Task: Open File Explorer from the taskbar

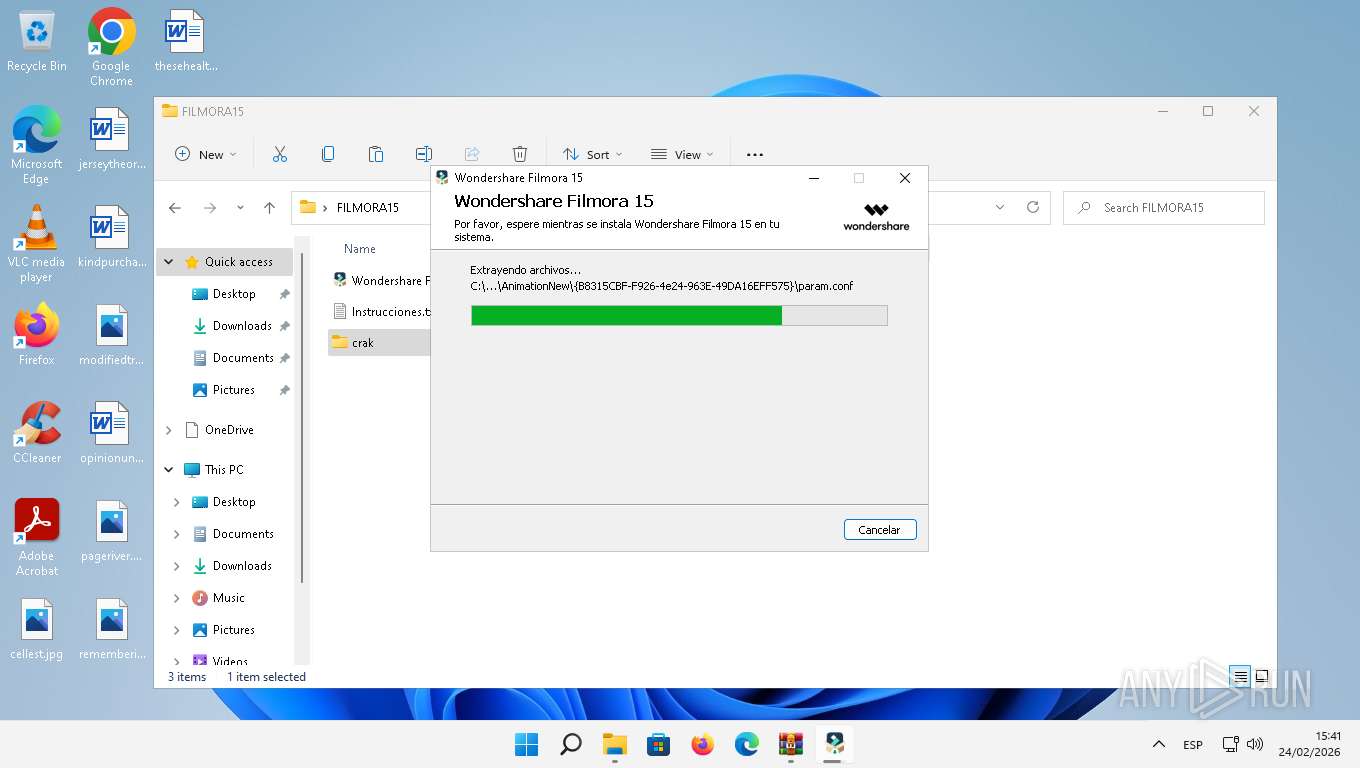Action: (x=614, y=744)
